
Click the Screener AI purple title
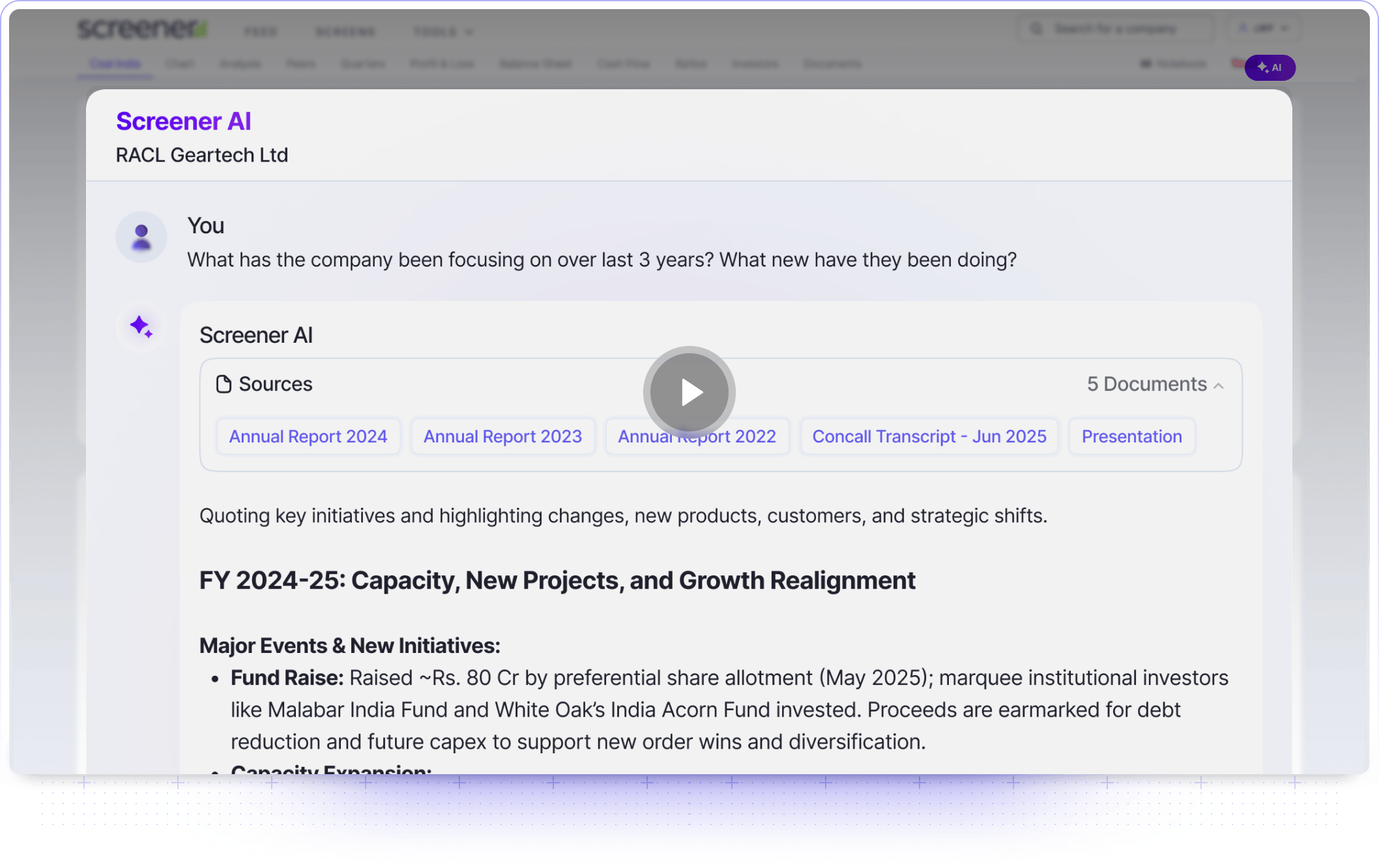click(x=183, y=121)
